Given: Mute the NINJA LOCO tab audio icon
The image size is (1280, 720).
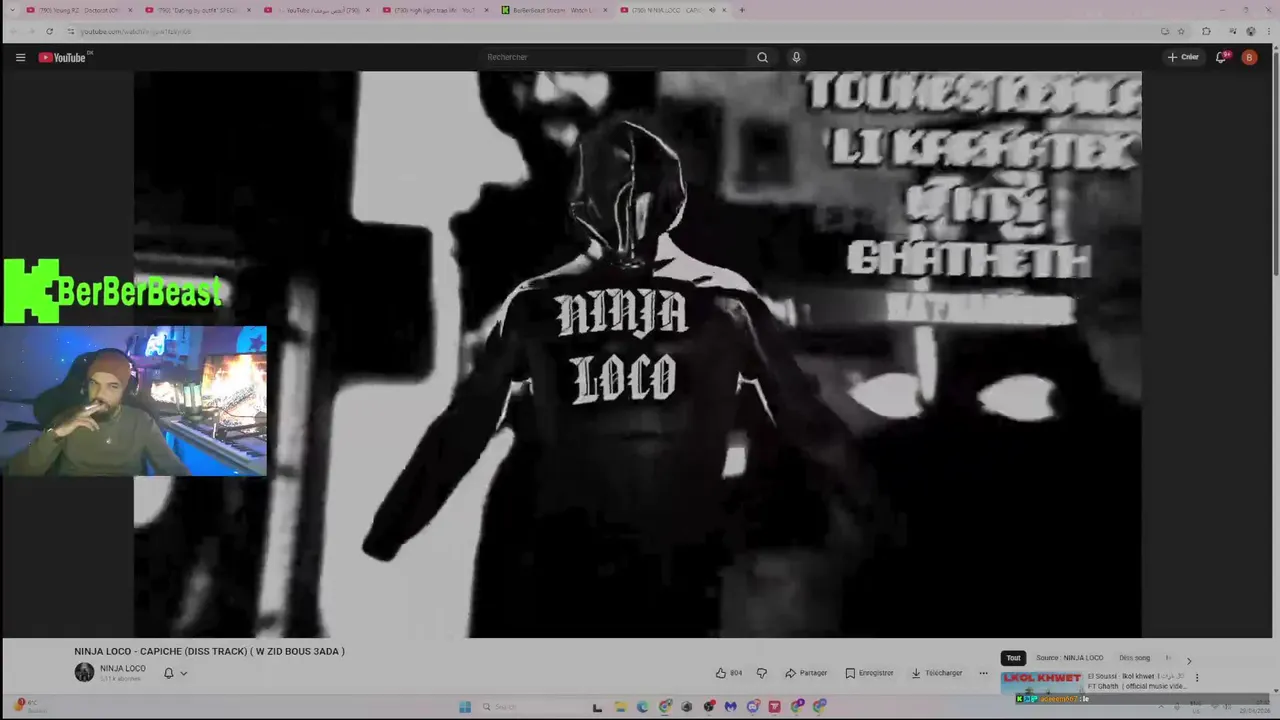Looking at the screenshot, I should (x=712, y=10).
